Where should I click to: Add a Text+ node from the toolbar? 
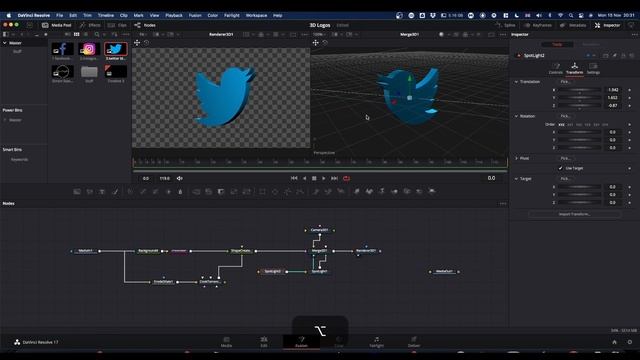102,191
